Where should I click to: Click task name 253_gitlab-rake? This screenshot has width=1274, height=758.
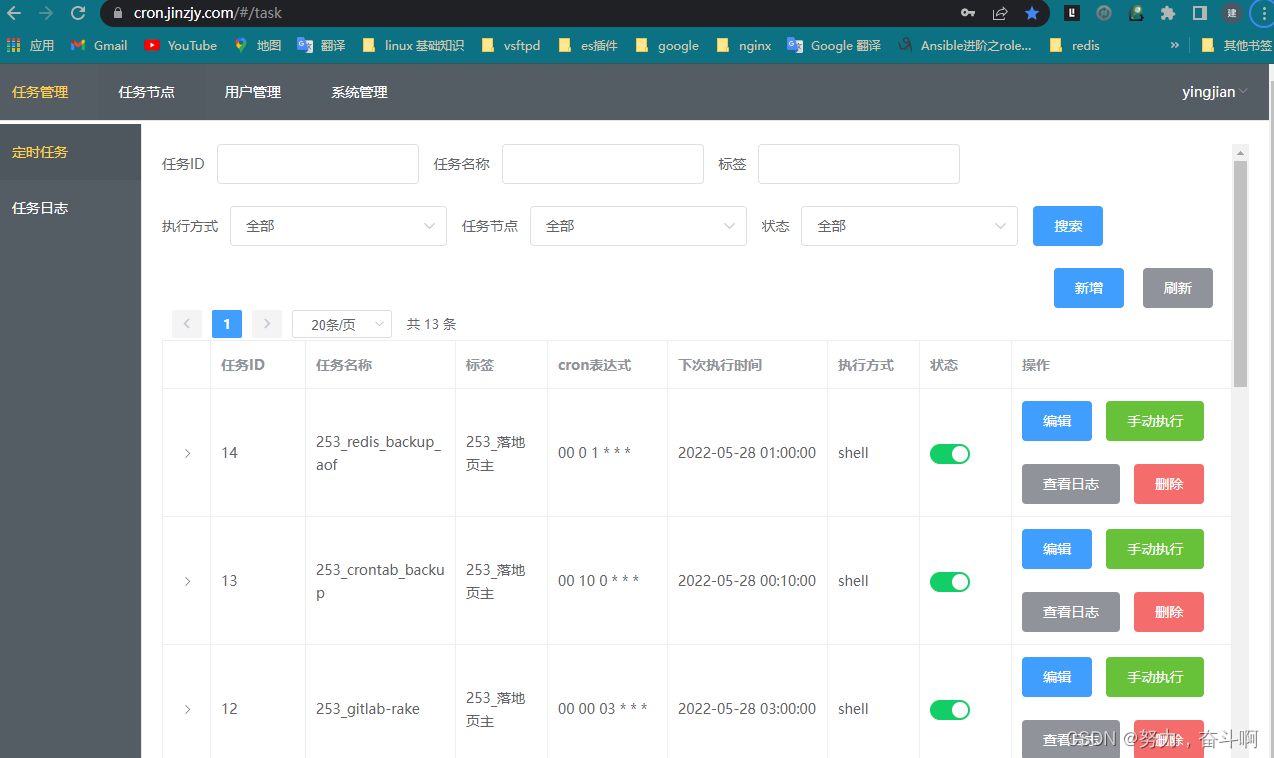pyautogui.click(x=368, y=709)
